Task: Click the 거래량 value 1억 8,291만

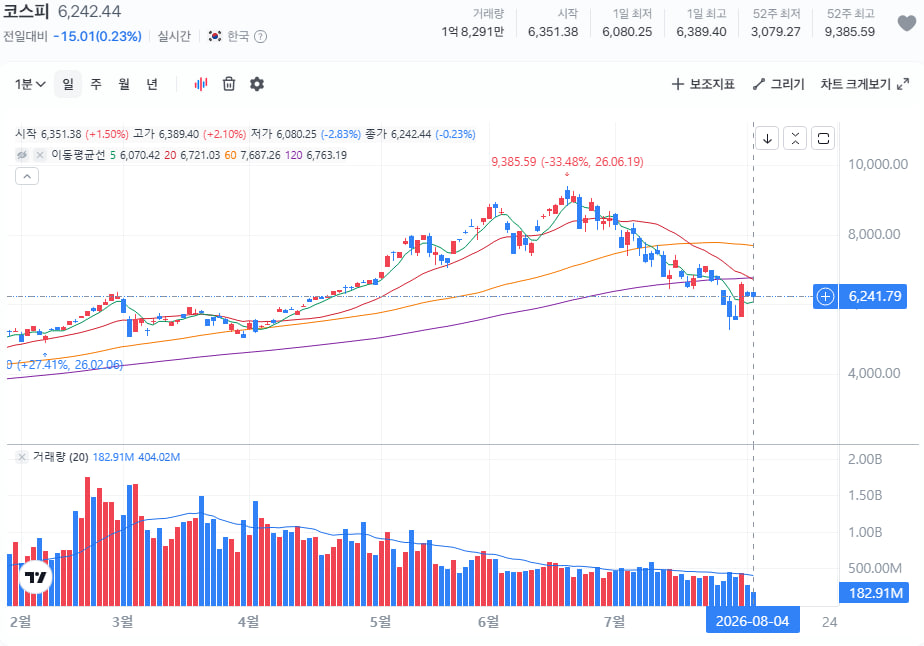Action: tap(473, 32)
